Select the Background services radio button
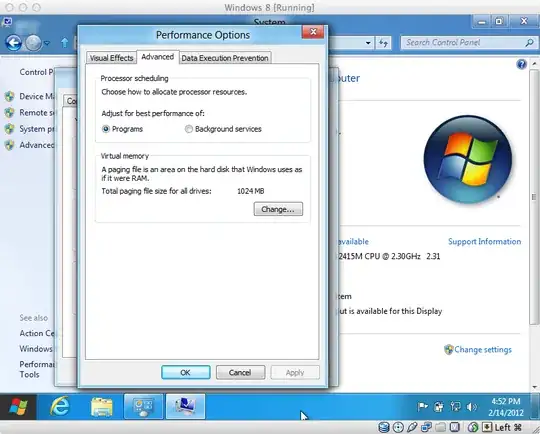This screenshot has height=434, width=540. point(188,129)
